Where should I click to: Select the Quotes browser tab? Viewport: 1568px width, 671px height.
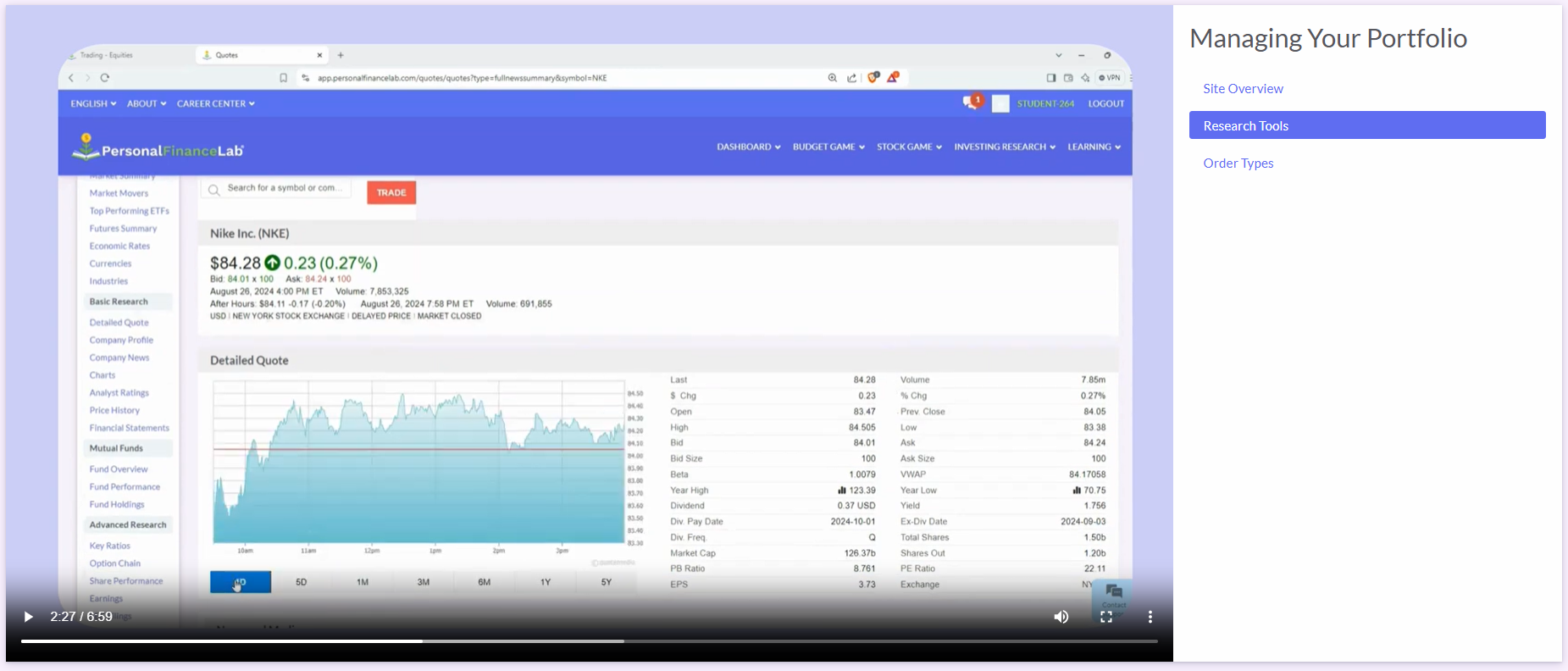coord(262,55)
